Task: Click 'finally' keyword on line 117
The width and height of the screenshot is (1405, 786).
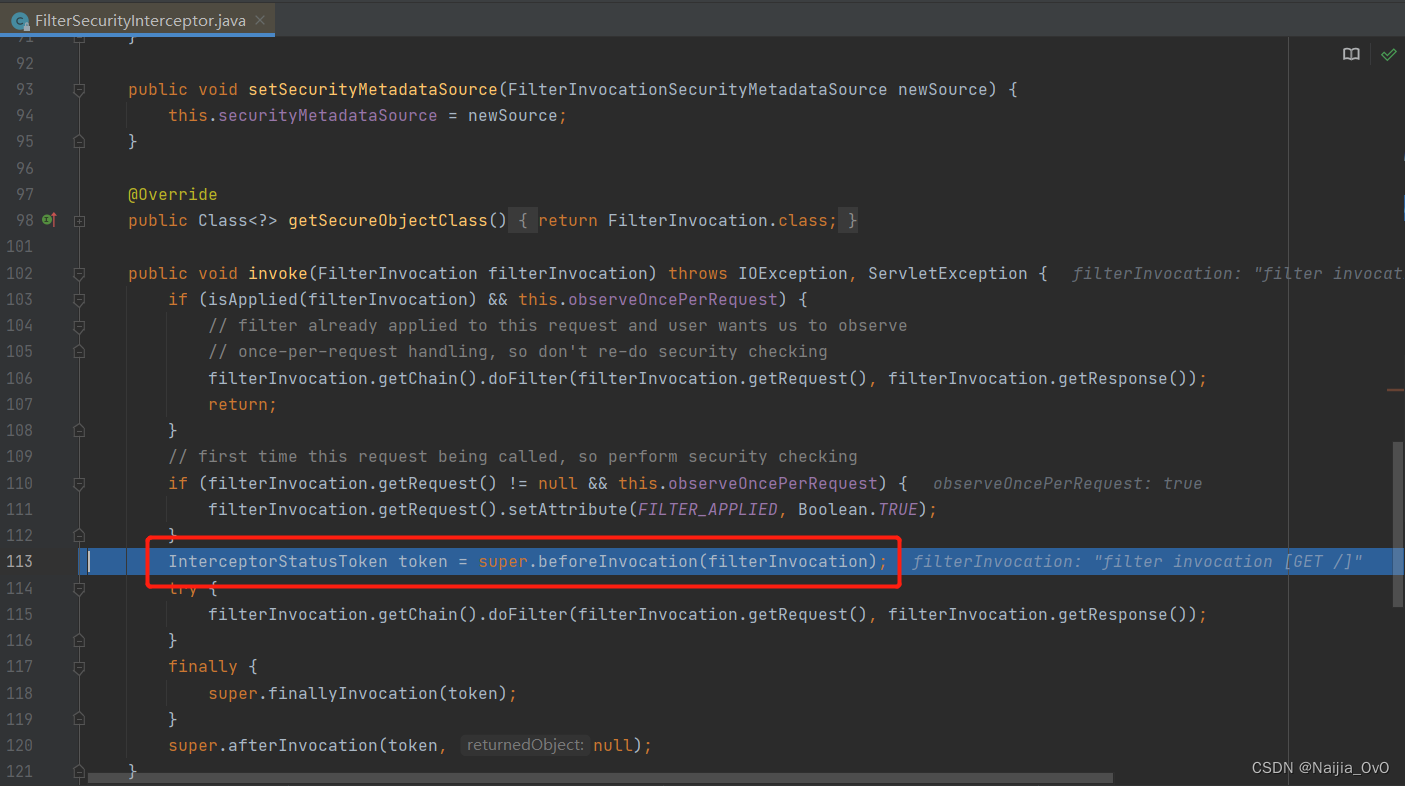Action: click(x=203, y=666)
